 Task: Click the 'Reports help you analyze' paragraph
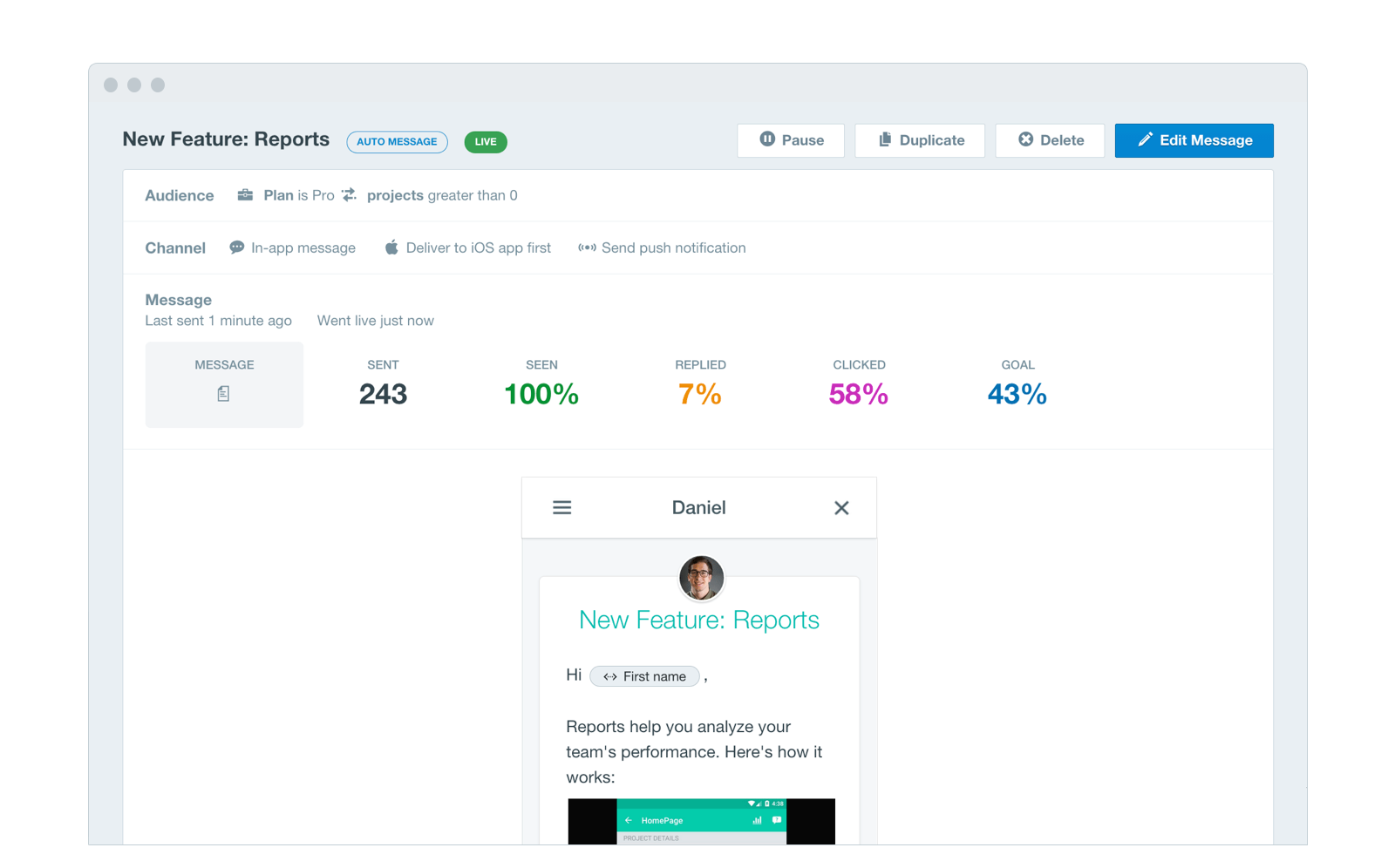694,751
